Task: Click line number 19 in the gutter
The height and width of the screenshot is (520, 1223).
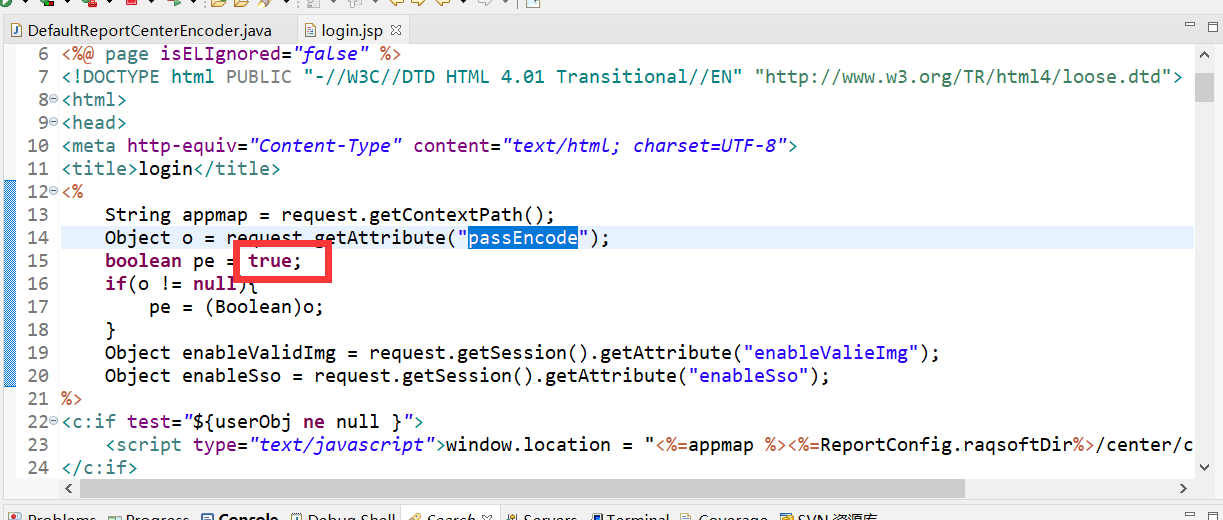Action: coord(37,353)
